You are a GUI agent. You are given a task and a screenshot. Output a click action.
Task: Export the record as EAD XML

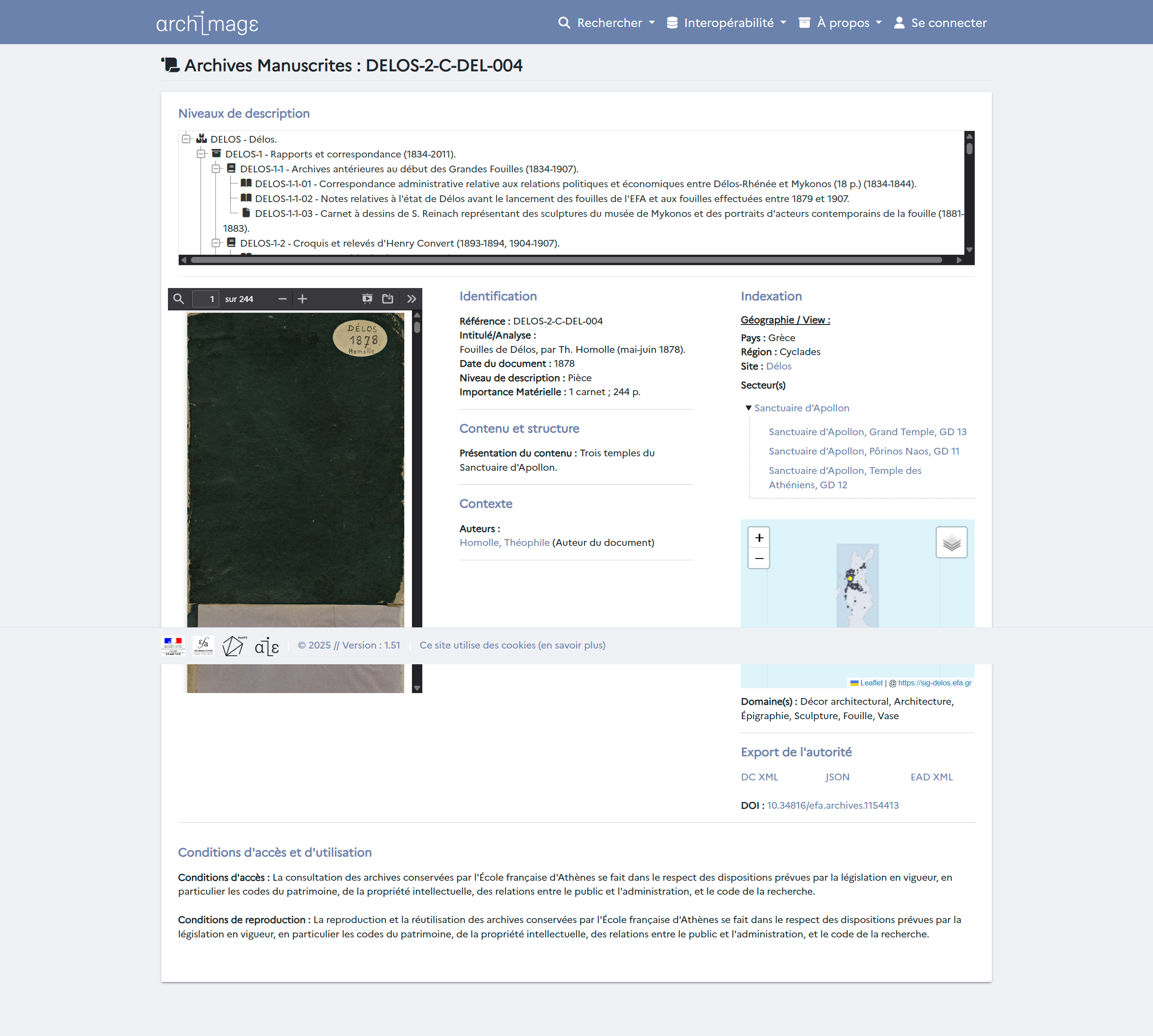(x=931, y=777)
